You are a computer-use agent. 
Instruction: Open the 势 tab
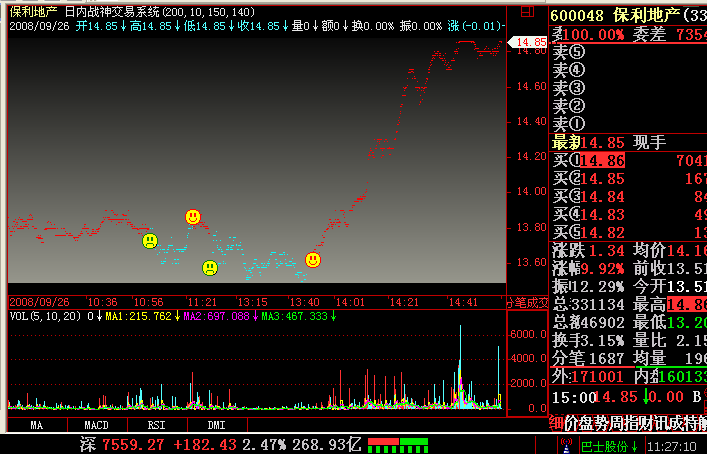tap(601, 423)
